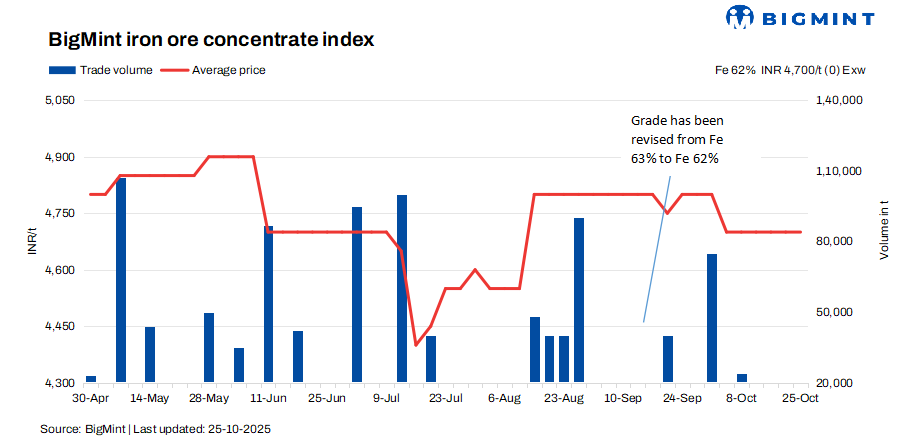Click the 6-Aug x-axis date label
Viewport: 905px width, 447px height.
504,397
